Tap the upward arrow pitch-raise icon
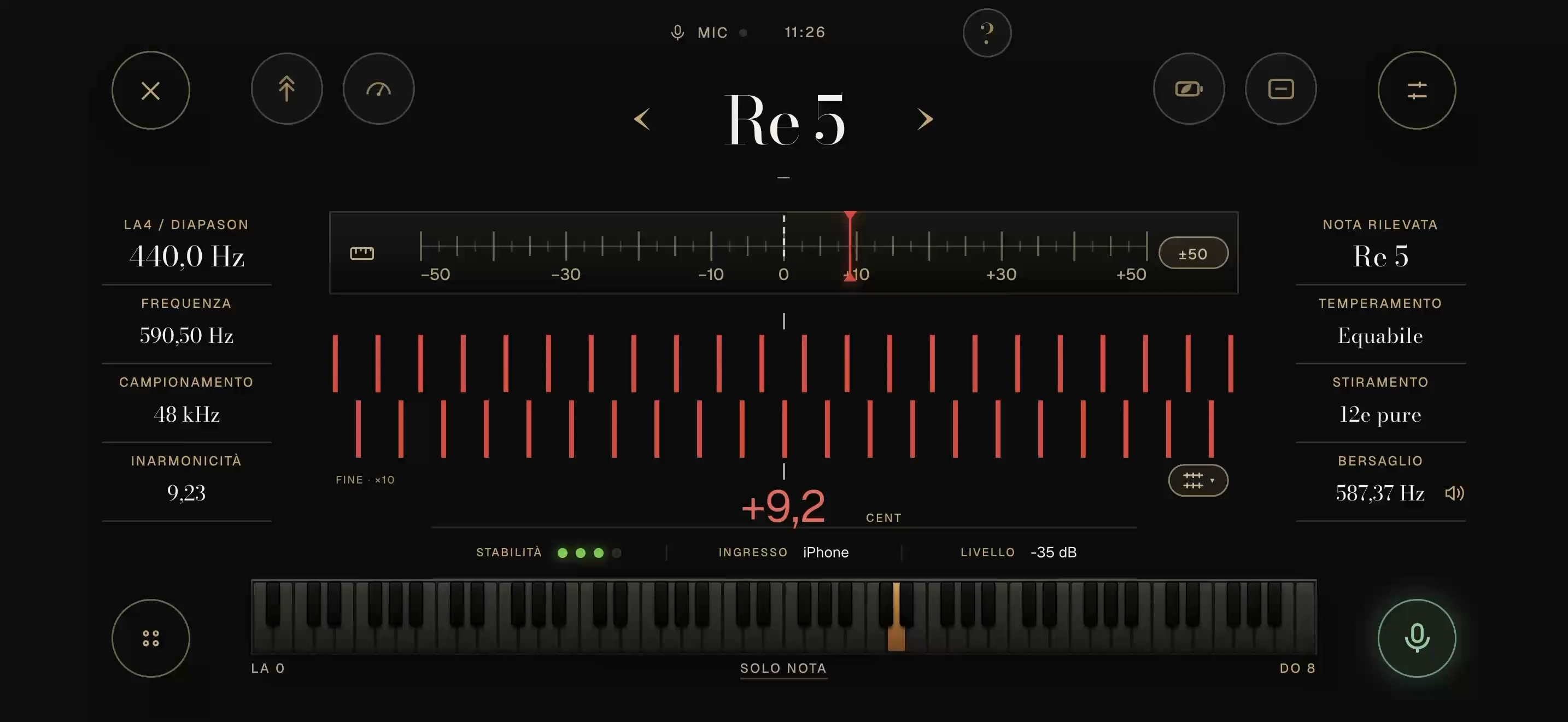The width and height of the screenshot is (1568, 722). 286,89
